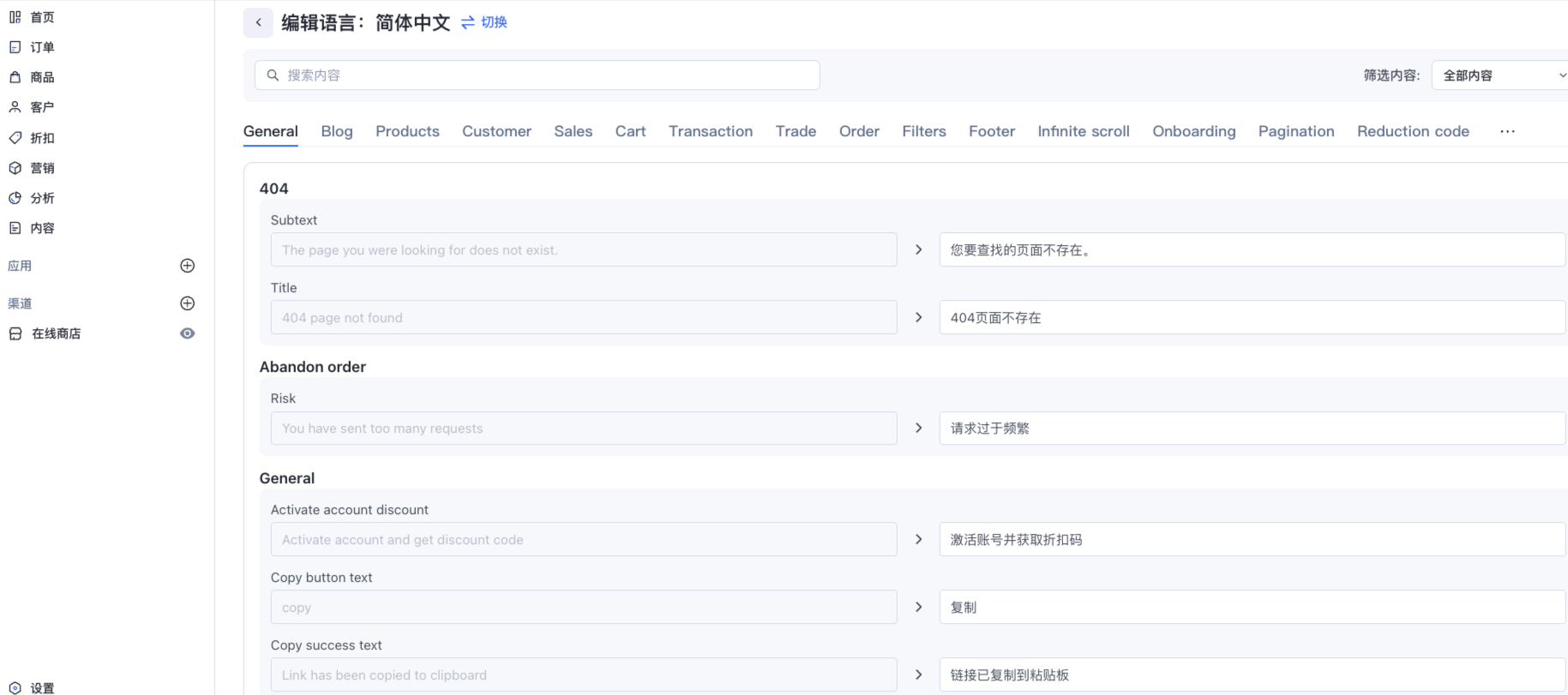The height and width of the screenshot is (695, 1568).
Task: Open 折扣 discounts in the sidebar
Action: [x=41, y=138]
